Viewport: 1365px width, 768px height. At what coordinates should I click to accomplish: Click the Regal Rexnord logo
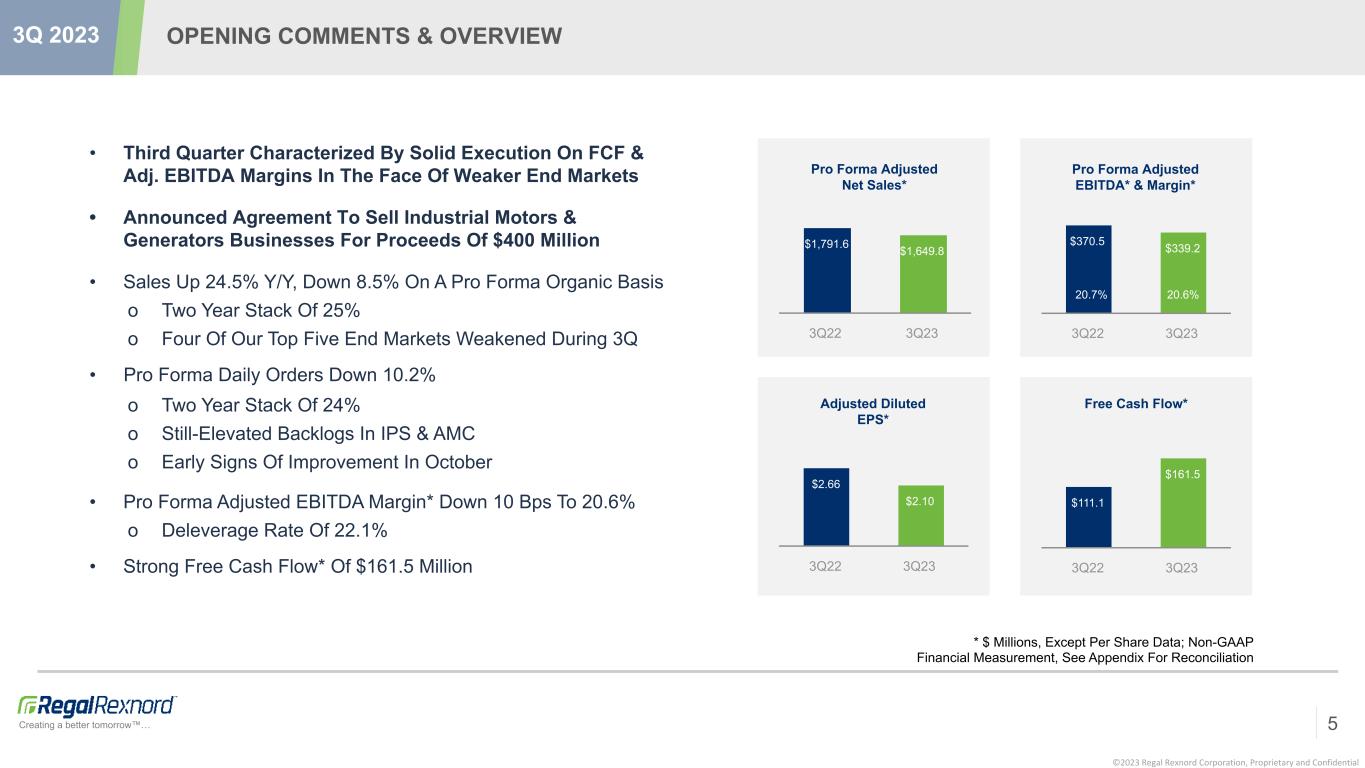click(97, 706)
